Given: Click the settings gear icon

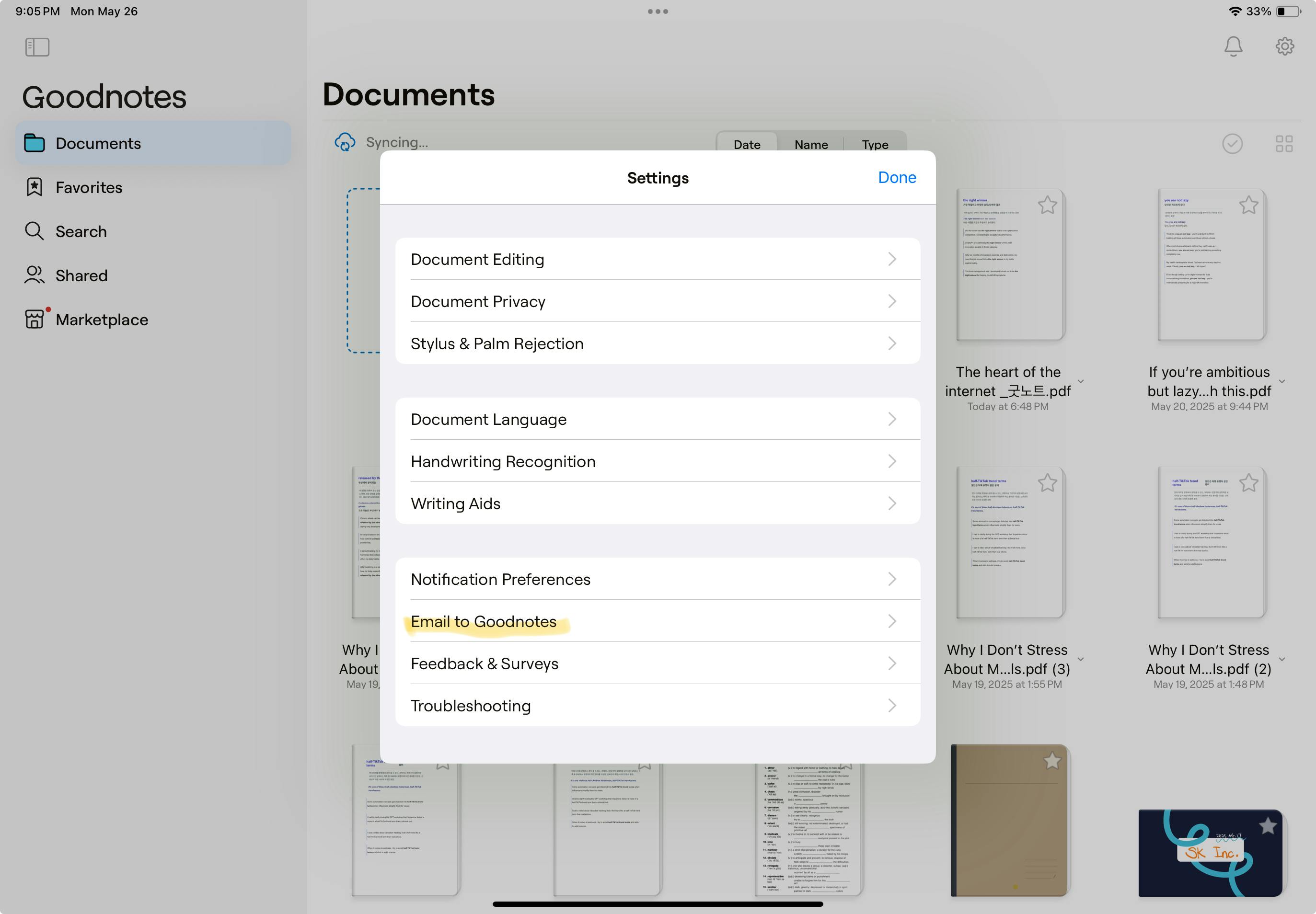Looking at the screenshot, I should (1284, 46).
